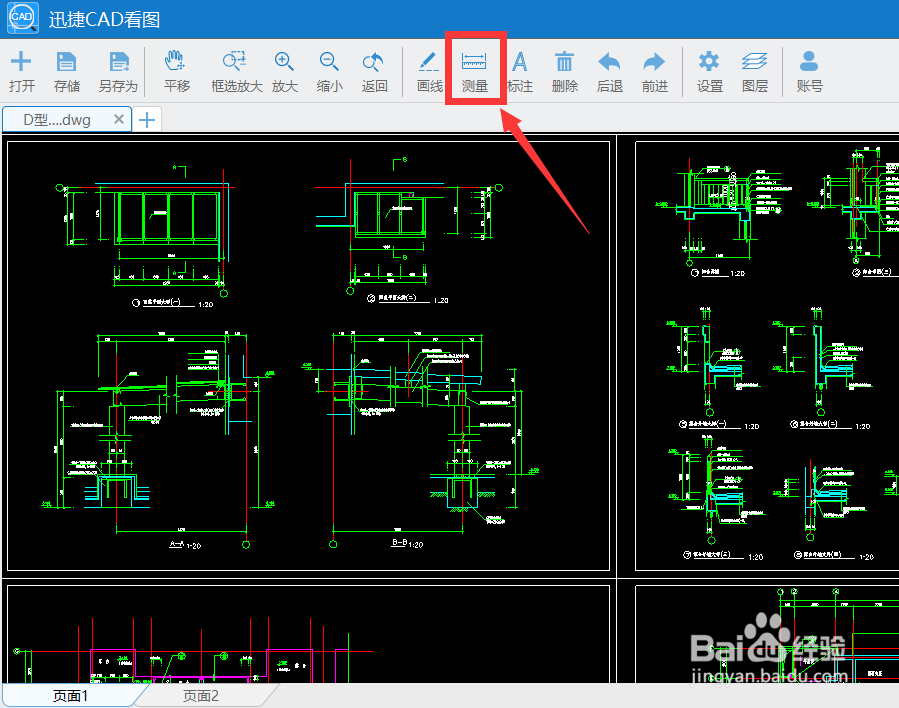Switch to 页面2 sheet tab
Image resolution: width=899 pixels, height=708 pixels.
pyautogui.click(x=201, y=696)
